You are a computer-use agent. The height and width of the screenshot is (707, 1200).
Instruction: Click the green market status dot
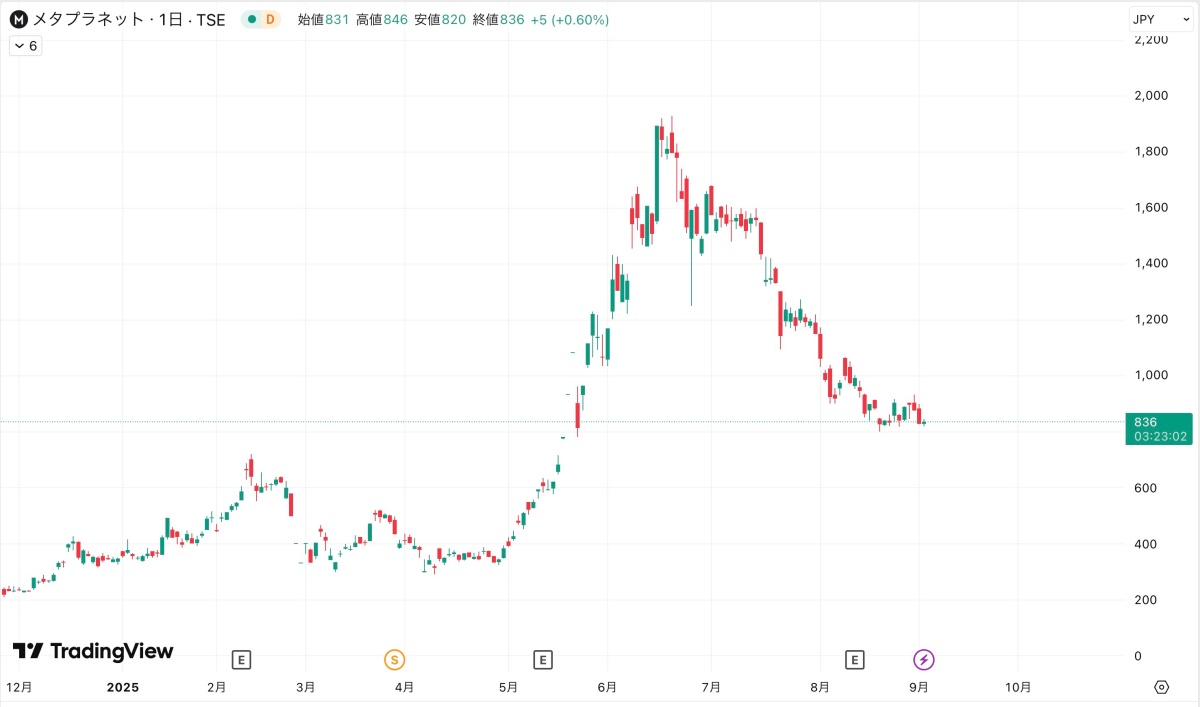tap(250, 19)
